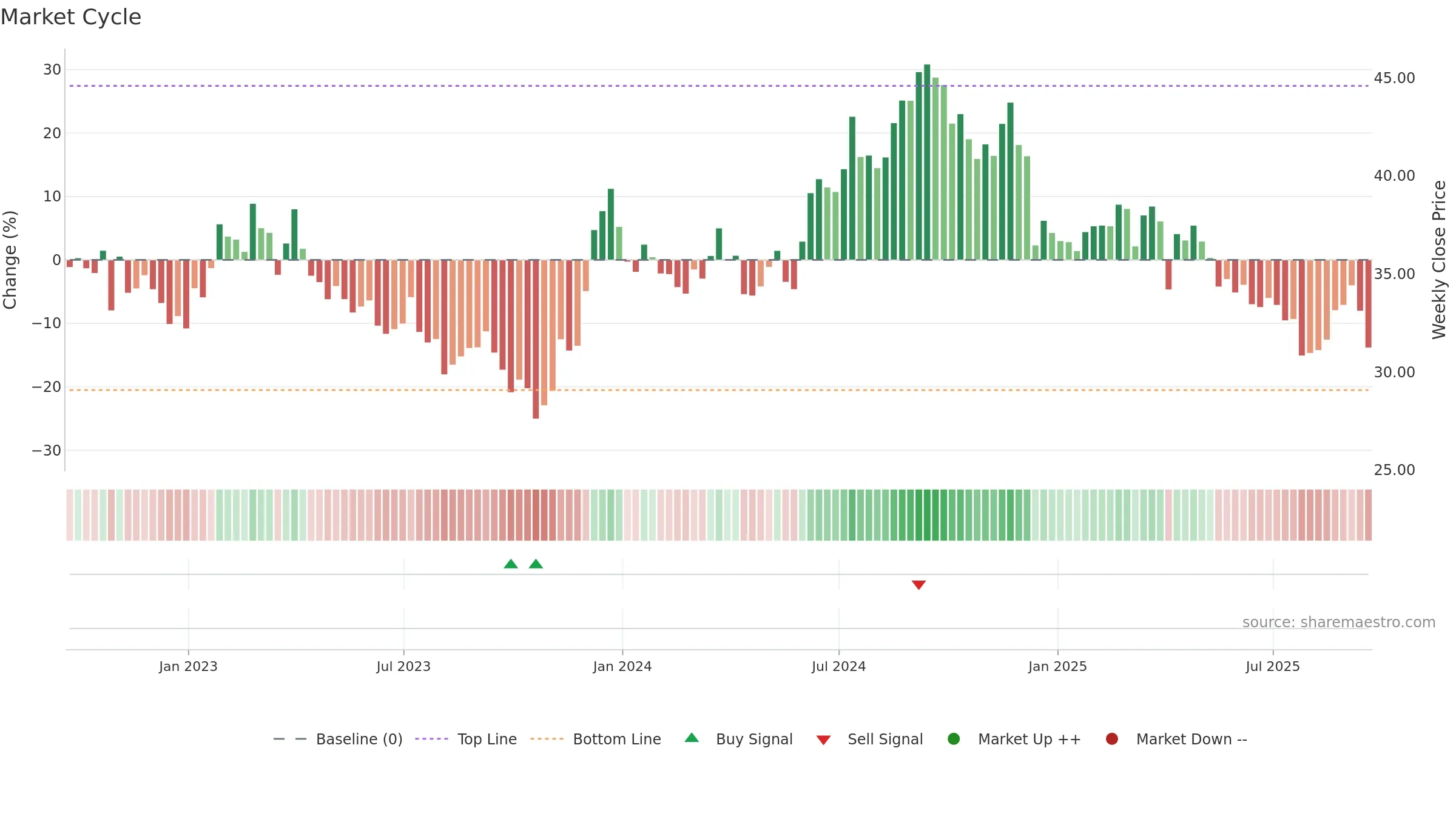The width and height of the screenshot is (1456, 819).
Task: Click the −20 change axis label
Action: pyautogui.click(x=47, y=387)
